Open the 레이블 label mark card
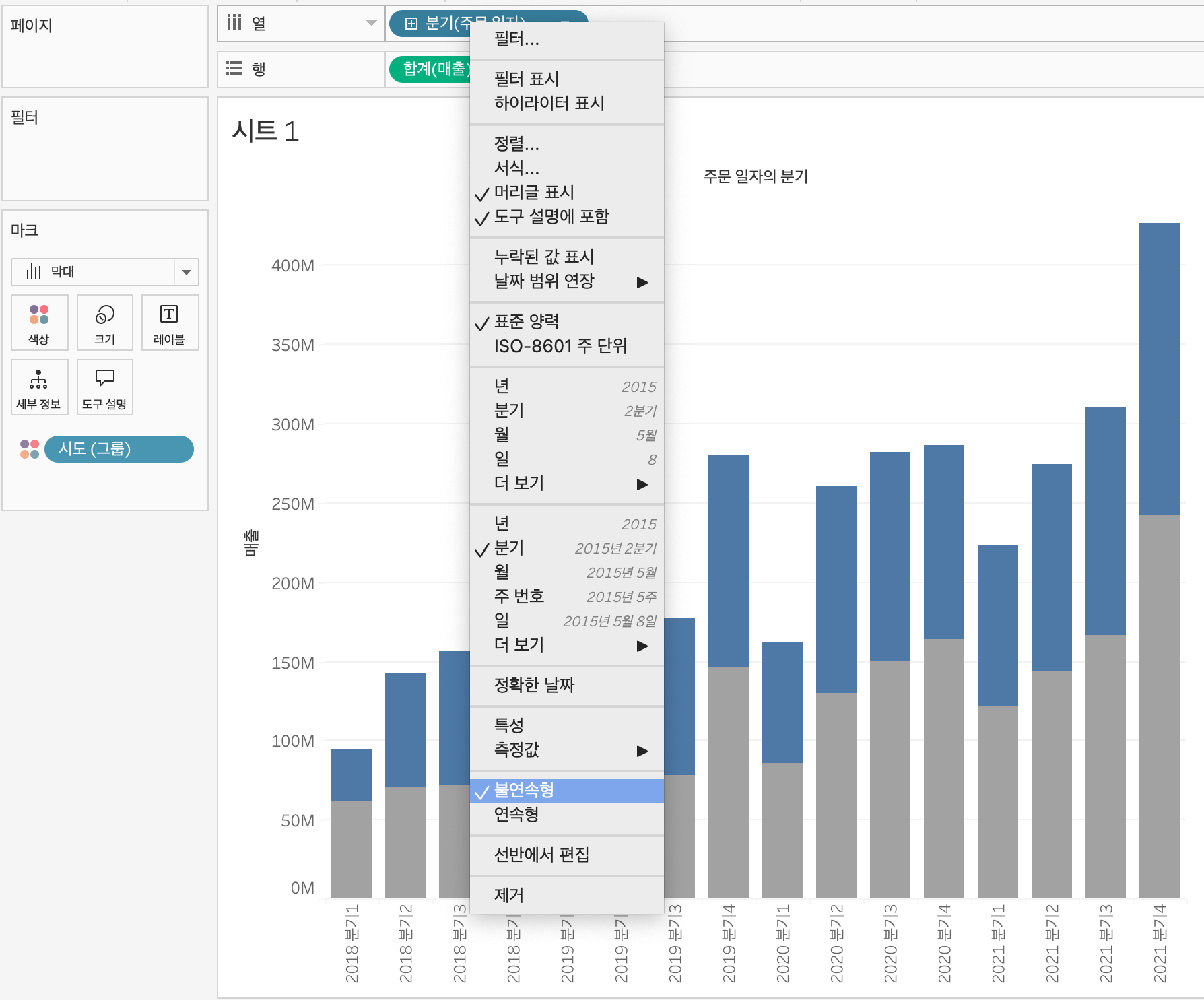 (170, 323)
